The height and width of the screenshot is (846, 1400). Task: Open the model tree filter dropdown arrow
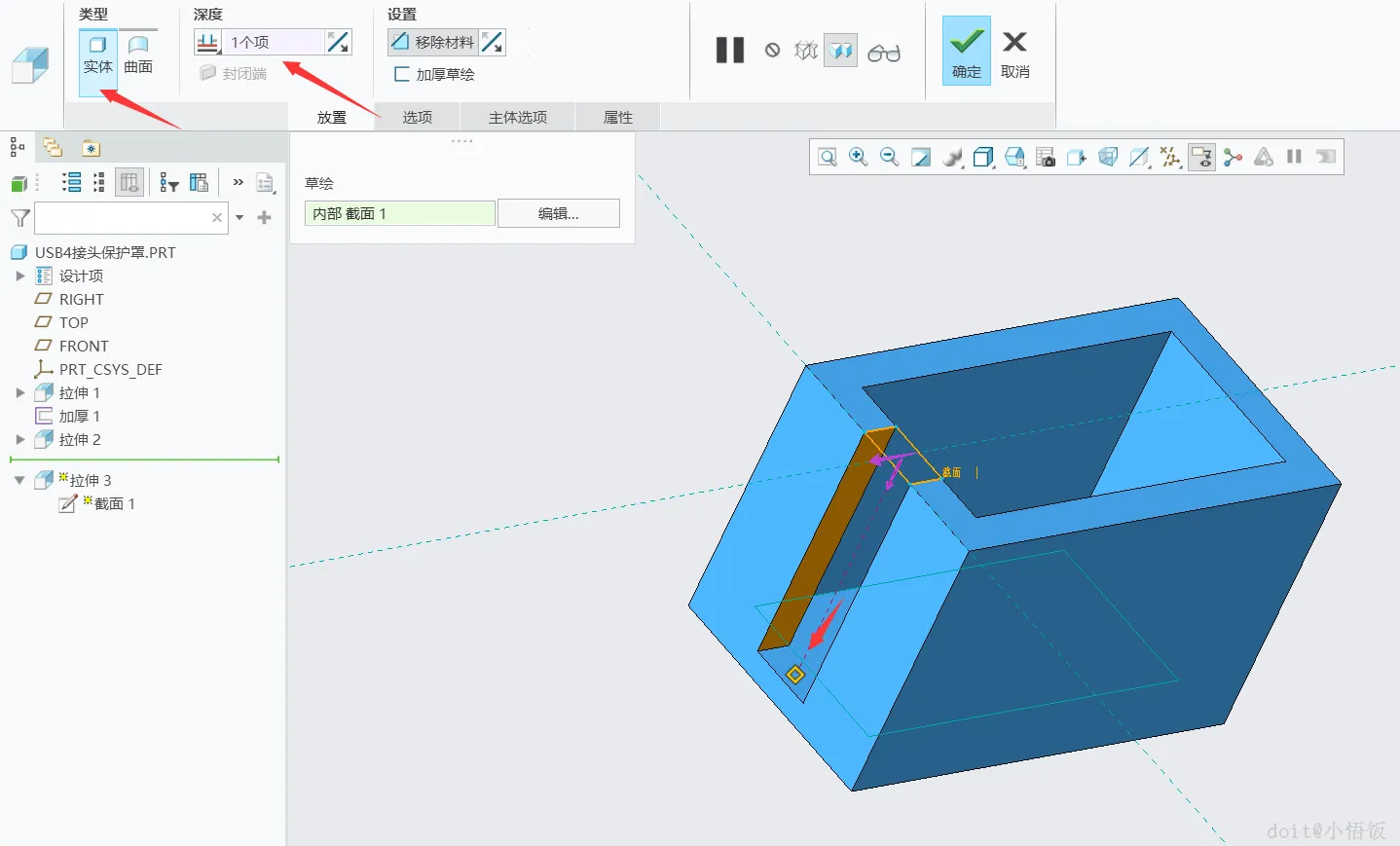click(x=239, y=217)
